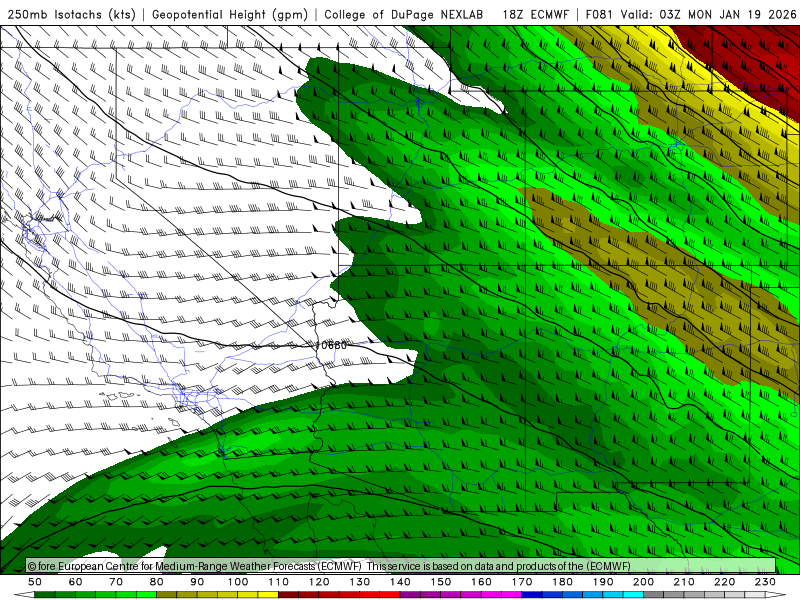The height and width of the screenshot is (600, 800).
Task: Click the 110 kt legend label
Action: [x=279, y=582]
